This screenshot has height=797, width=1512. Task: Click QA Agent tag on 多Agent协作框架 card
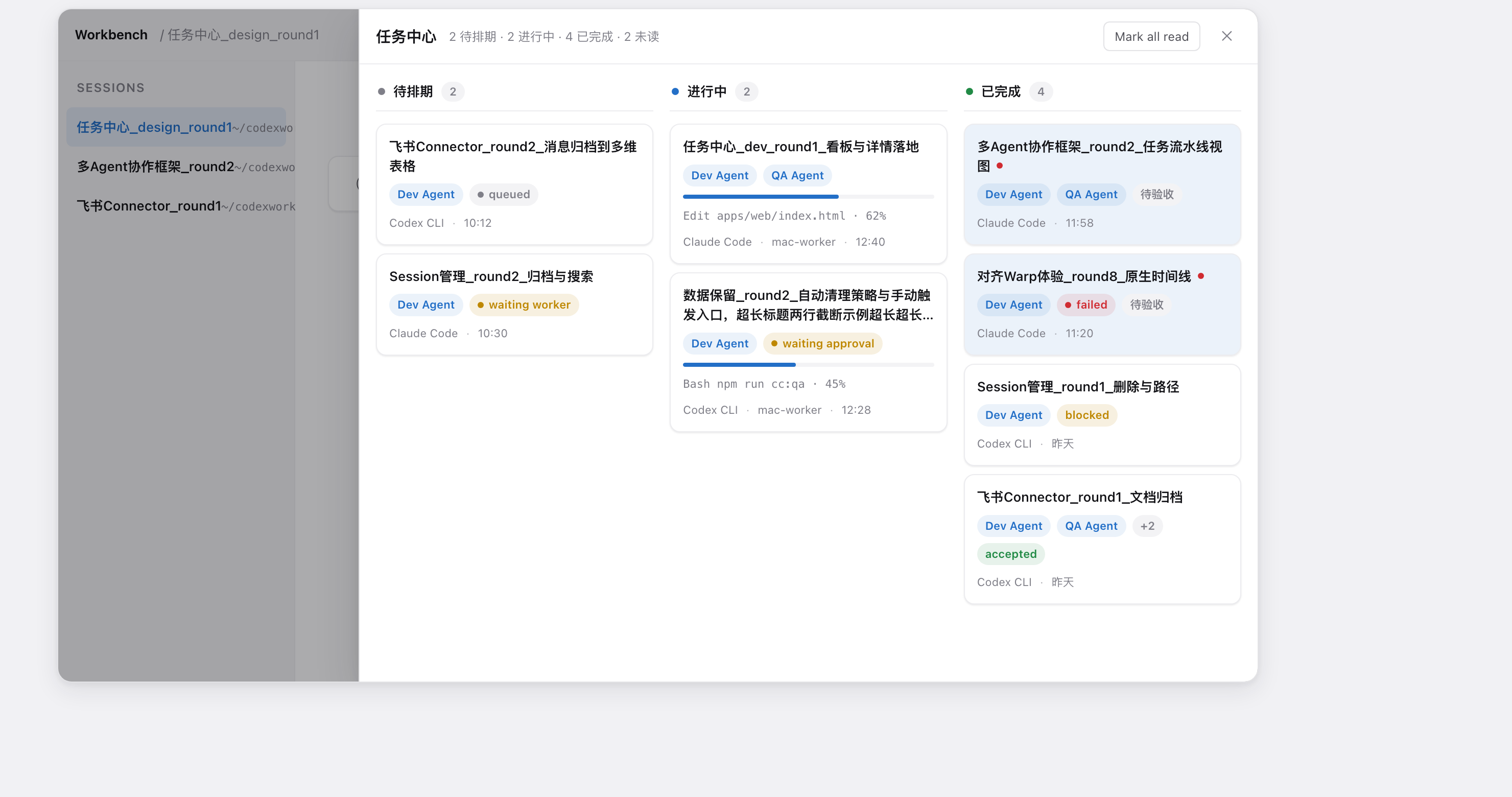click(x=1091, y=194)
